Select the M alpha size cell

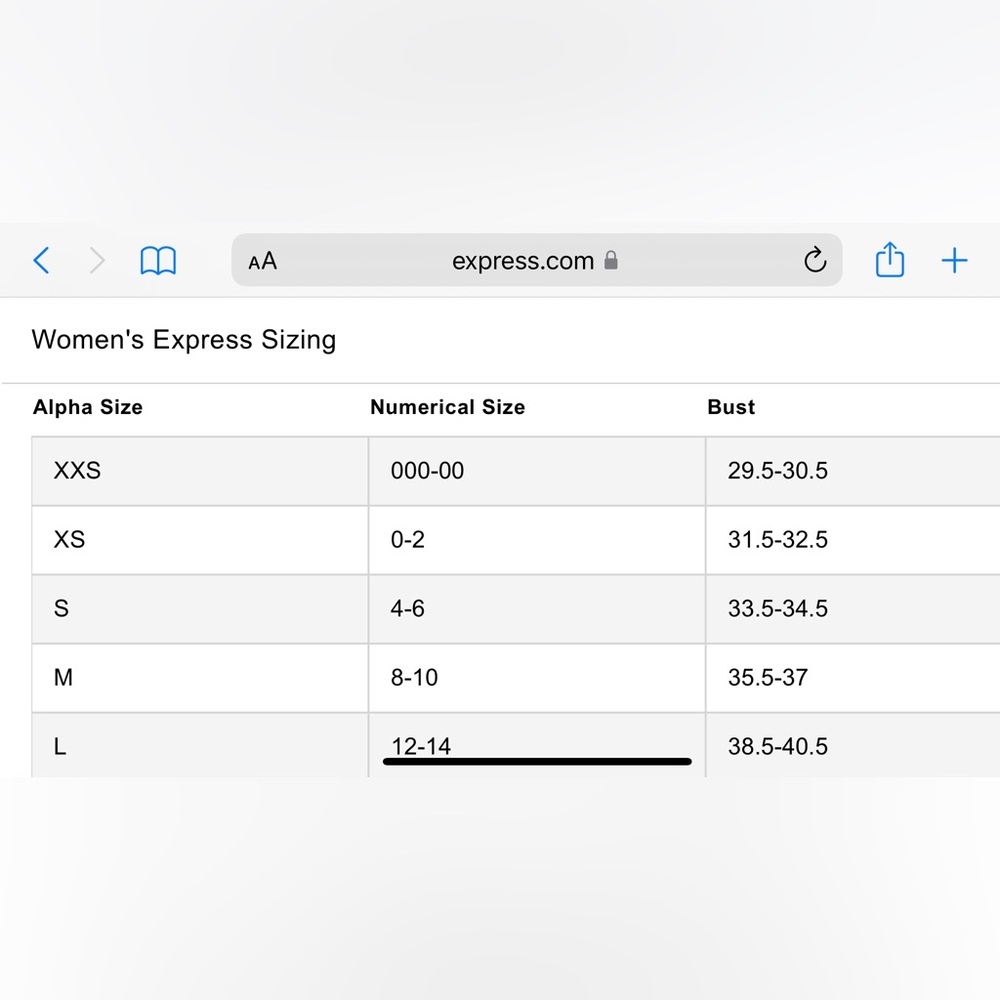click(200, 678)
